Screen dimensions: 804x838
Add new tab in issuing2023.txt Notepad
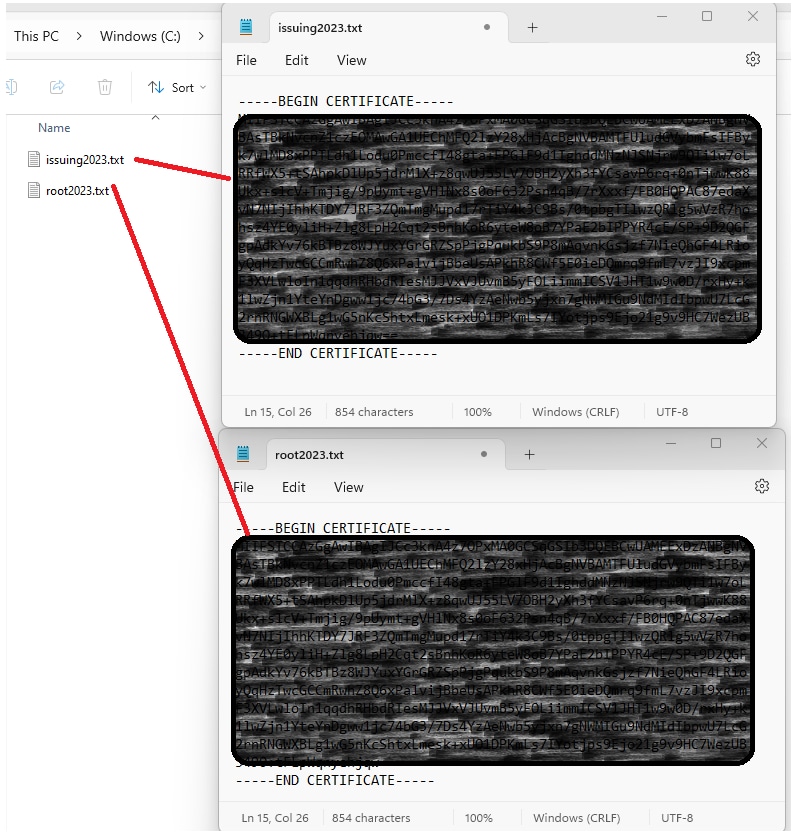(x=532, y=28)
